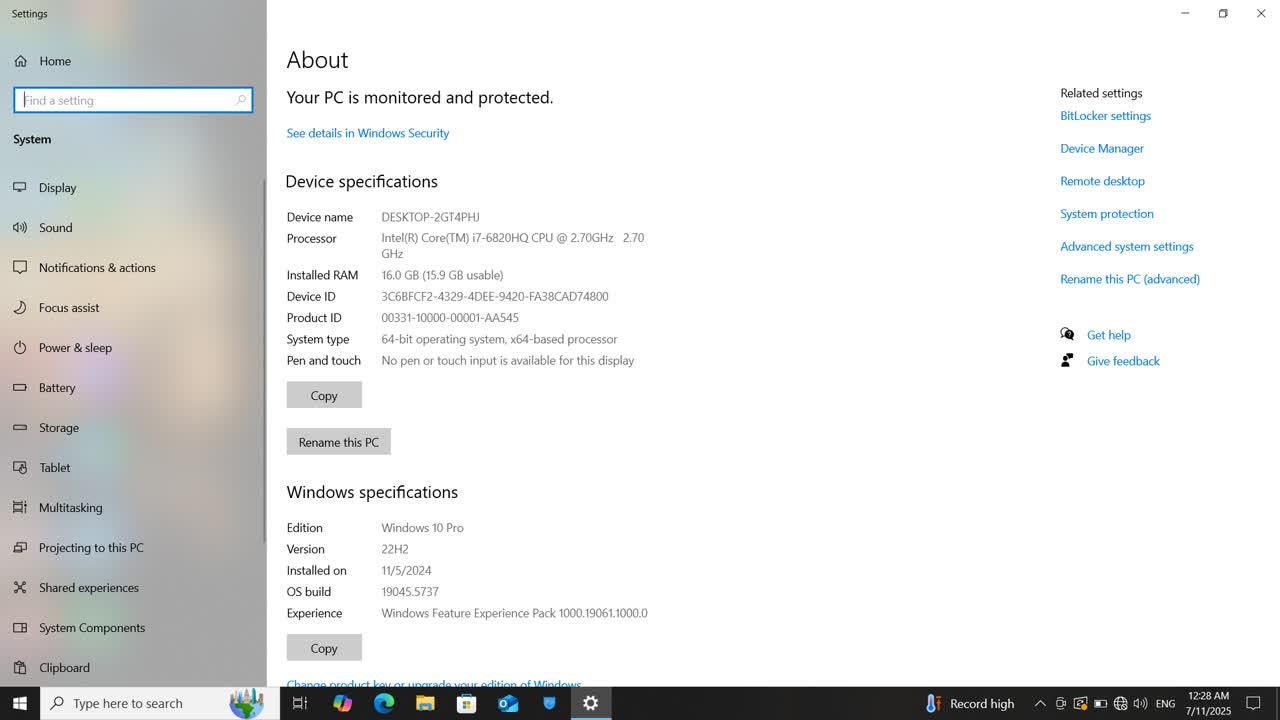Screen dimensions: 1280x720
Task: Open Sound settings
Action: [55, 228]
